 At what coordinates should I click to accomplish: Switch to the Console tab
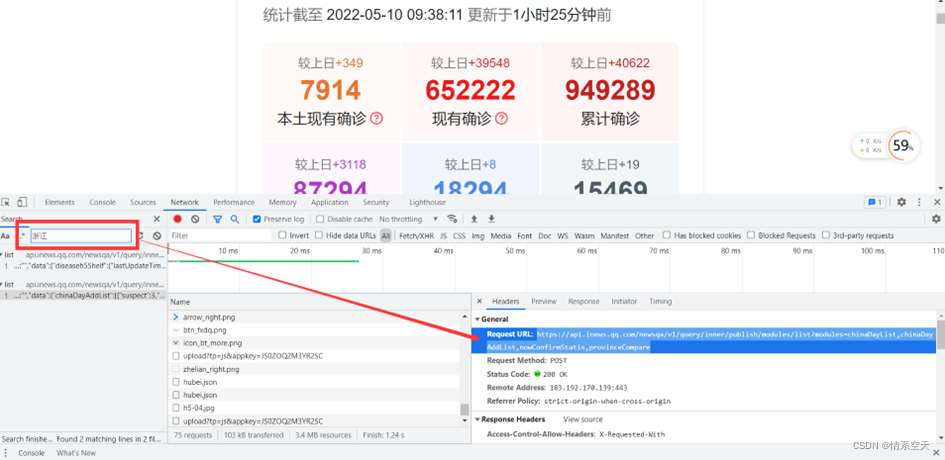(x=102, y=202)
